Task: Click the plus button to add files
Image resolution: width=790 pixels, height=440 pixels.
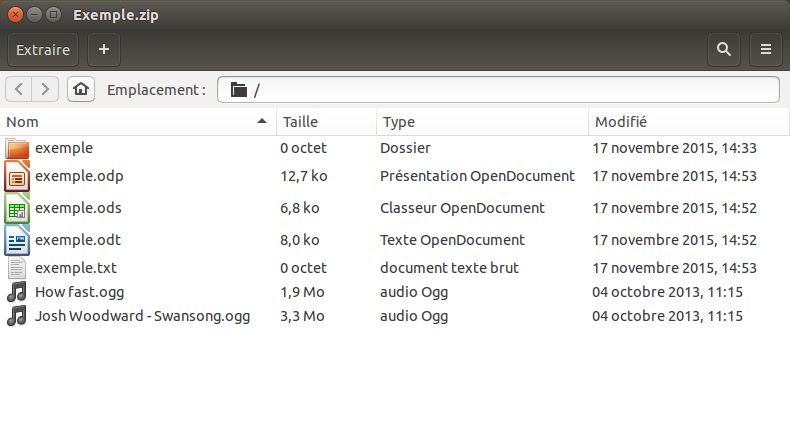Action: [104, 49]
